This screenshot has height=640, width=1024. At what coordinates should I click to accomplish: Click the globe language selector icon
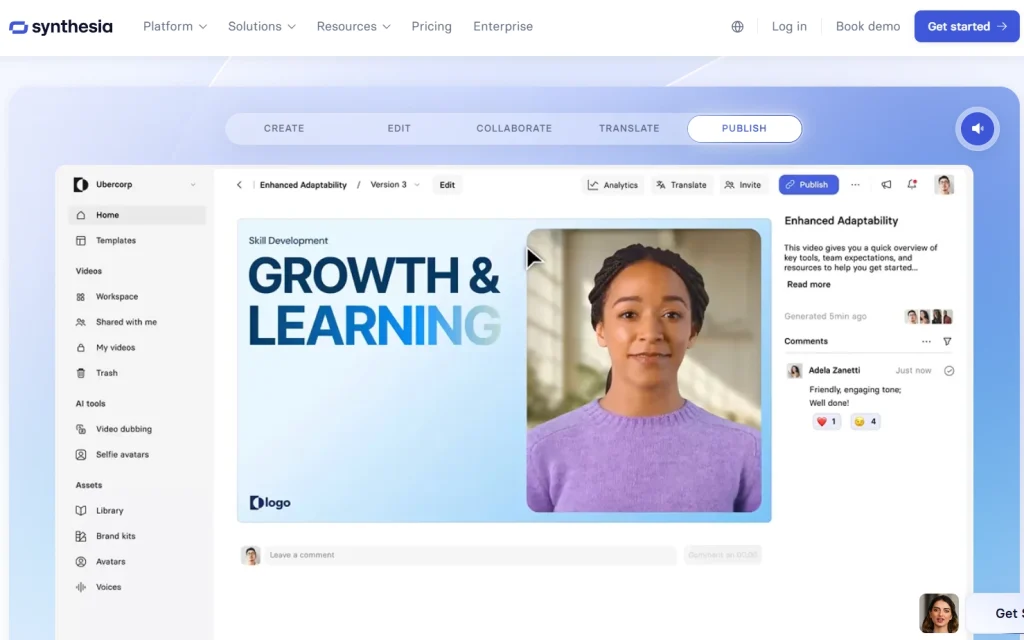click(737, 27)
